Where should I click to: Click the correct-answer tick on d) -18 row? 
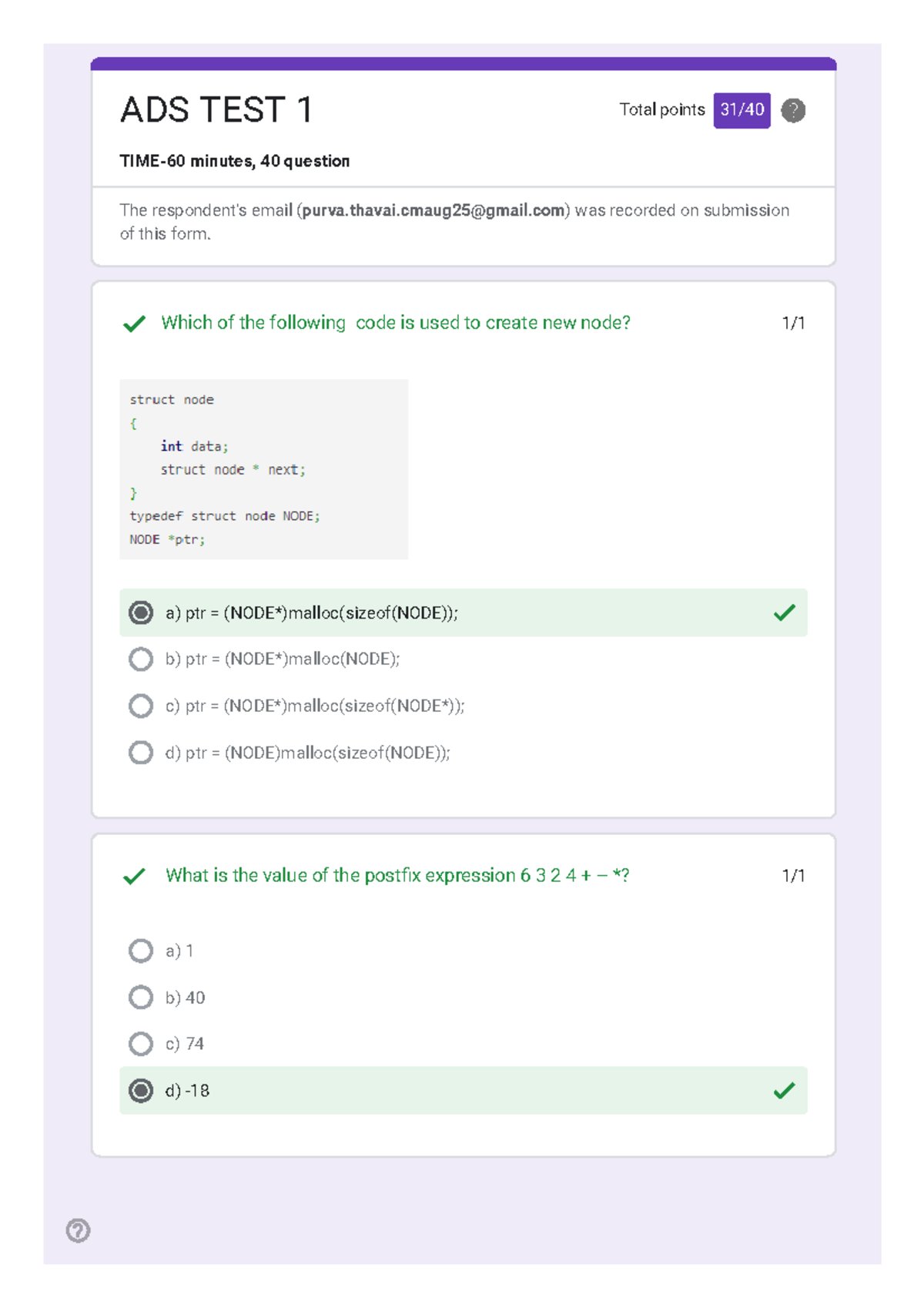point(784,1091)
